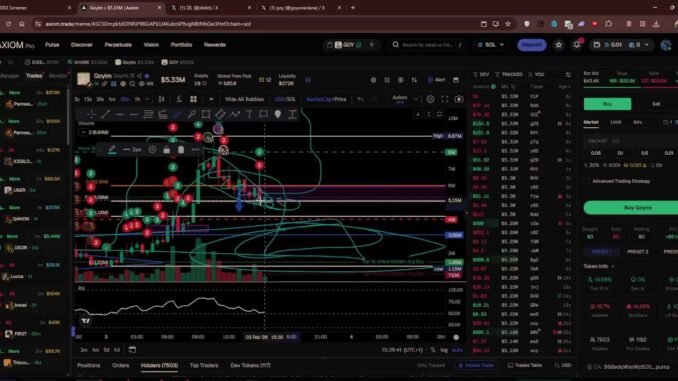Click the token search field

(x=428, y=45)
